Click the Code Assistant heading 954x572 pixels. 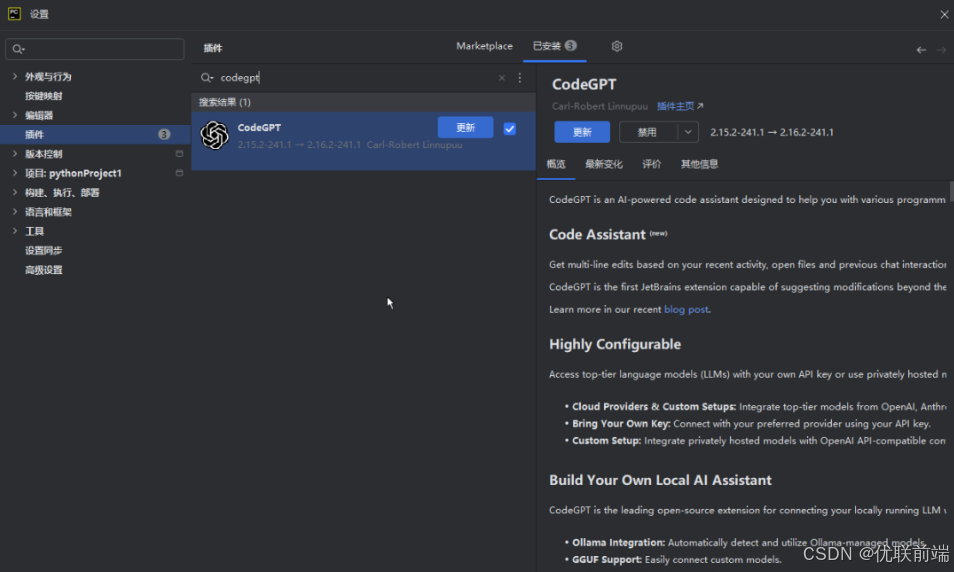(597, 235)
